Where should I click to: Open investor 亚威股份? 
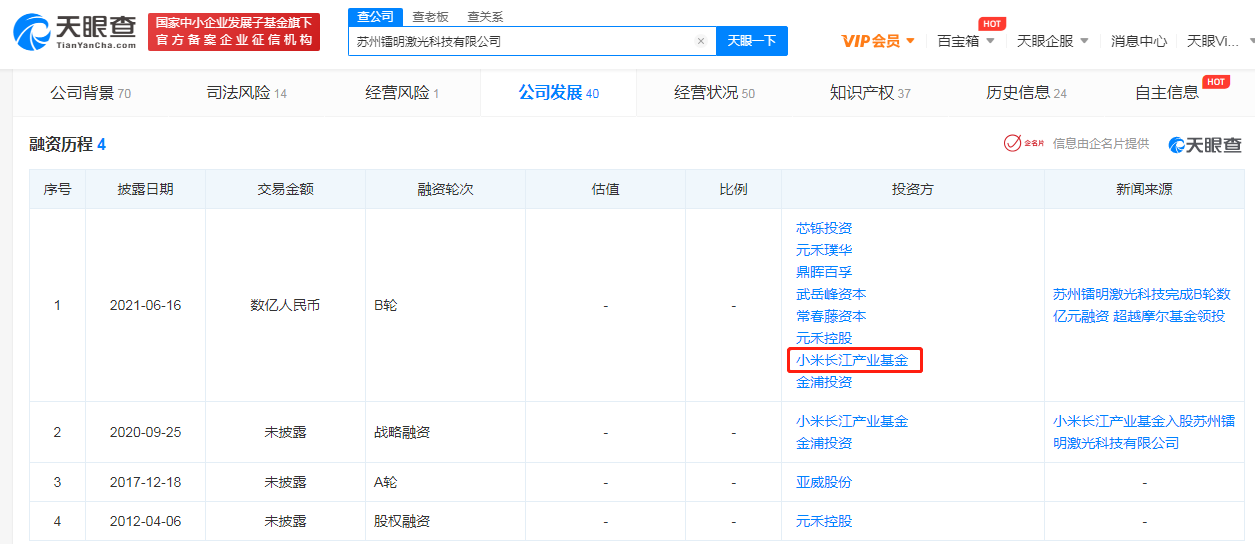[x=824, y=482]
